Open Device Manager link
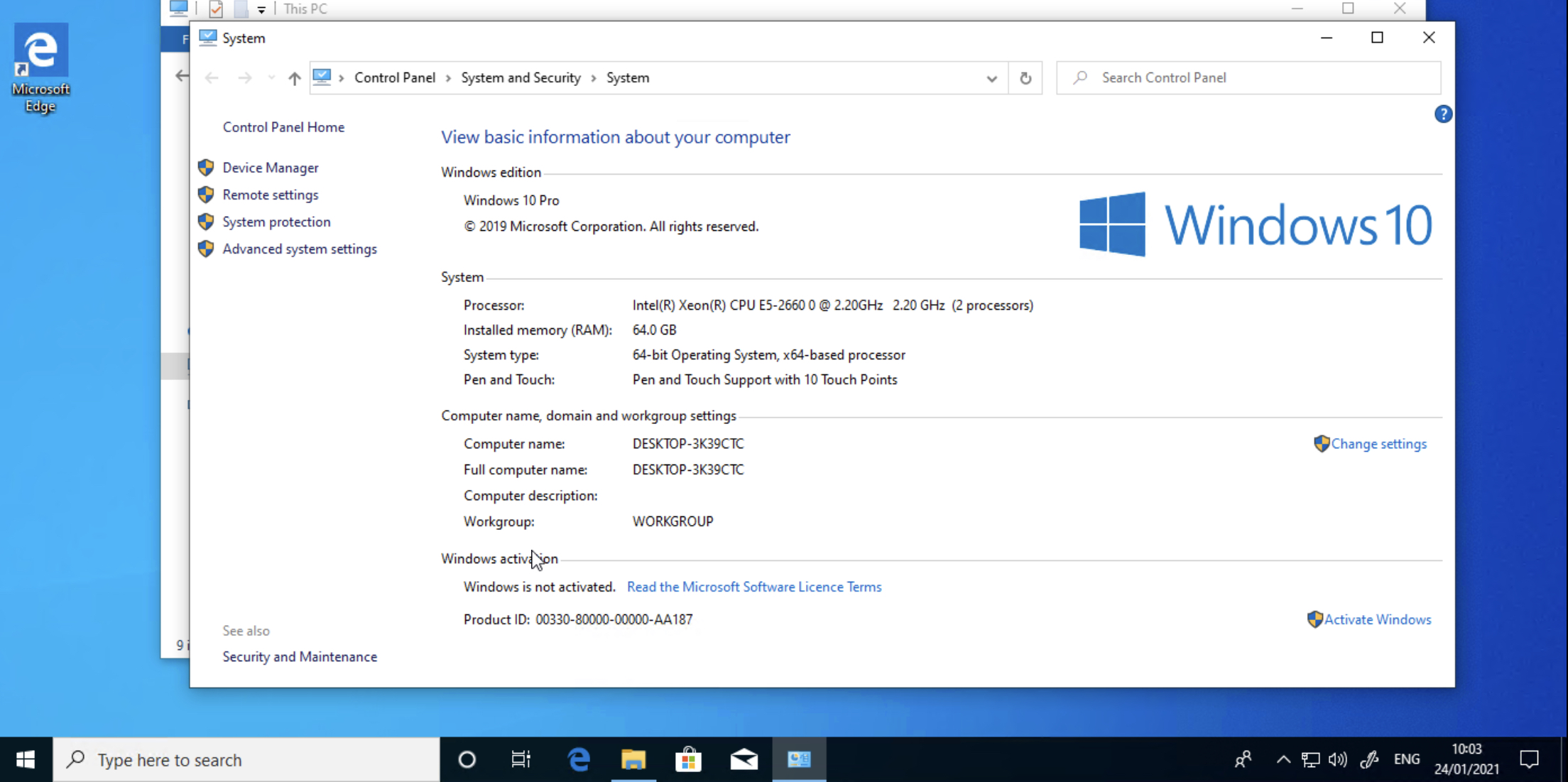The height and width of the screenshot is (782, 1568). 270,168
